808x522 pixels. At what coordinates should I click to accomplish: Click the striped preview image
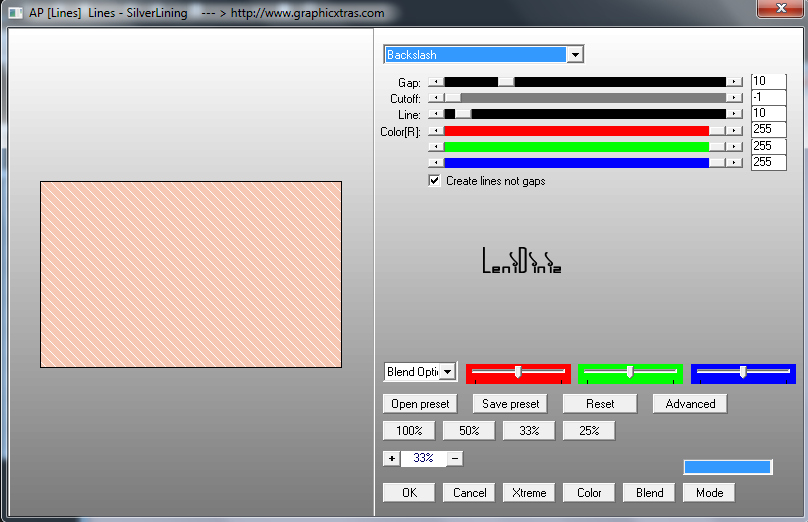(x=191, y=274)
